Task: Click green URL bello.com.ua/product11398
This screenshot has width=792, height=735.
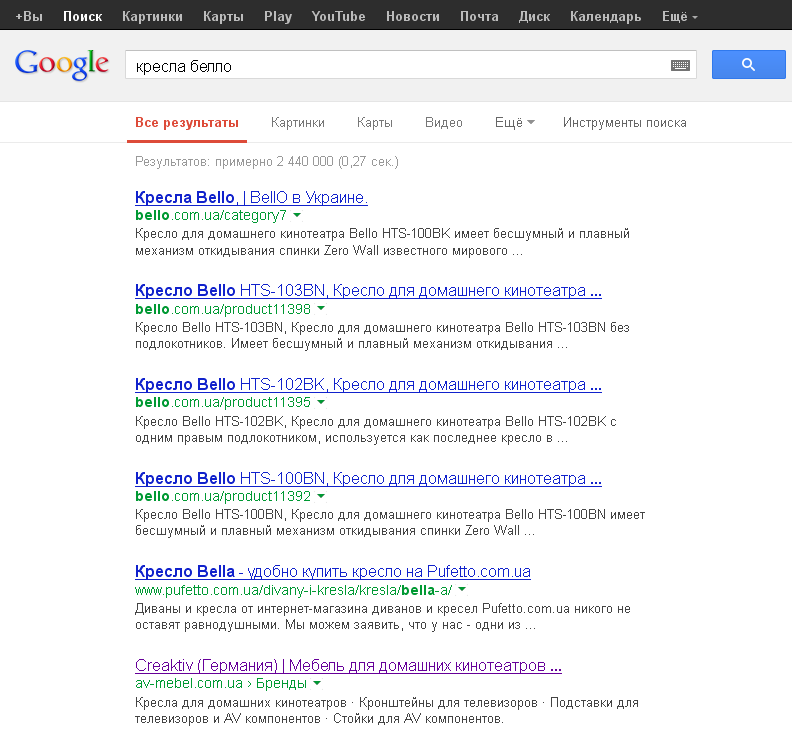Action: (223, 309)
